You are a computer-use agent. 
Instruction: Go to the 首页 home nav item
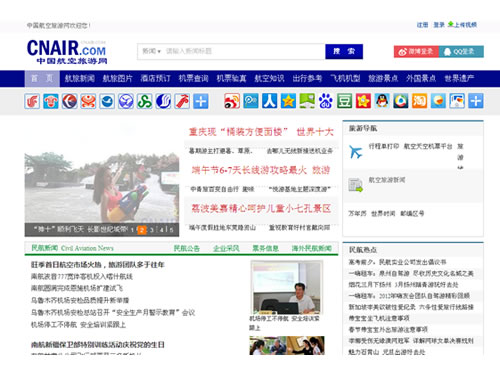42,79
